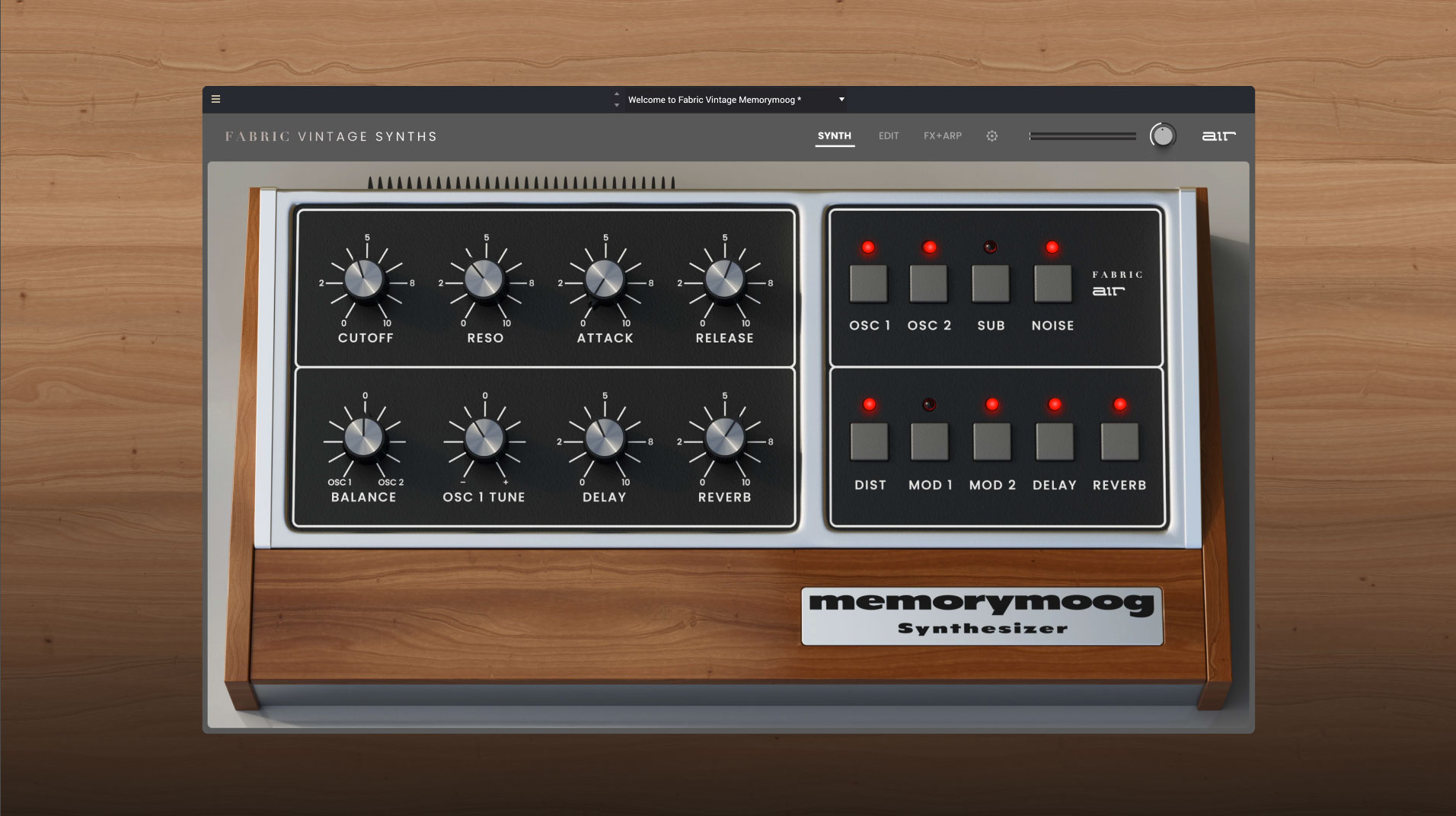Open the settings gear icon
1456x816 pixels.
[991, 136]
